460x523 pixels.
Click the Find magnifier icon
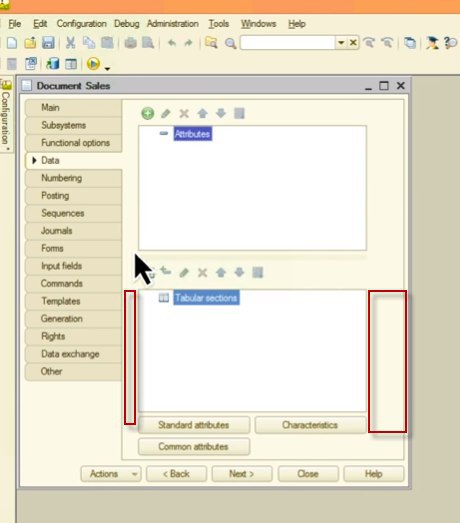pyautogui.click(x=230, y=43)
